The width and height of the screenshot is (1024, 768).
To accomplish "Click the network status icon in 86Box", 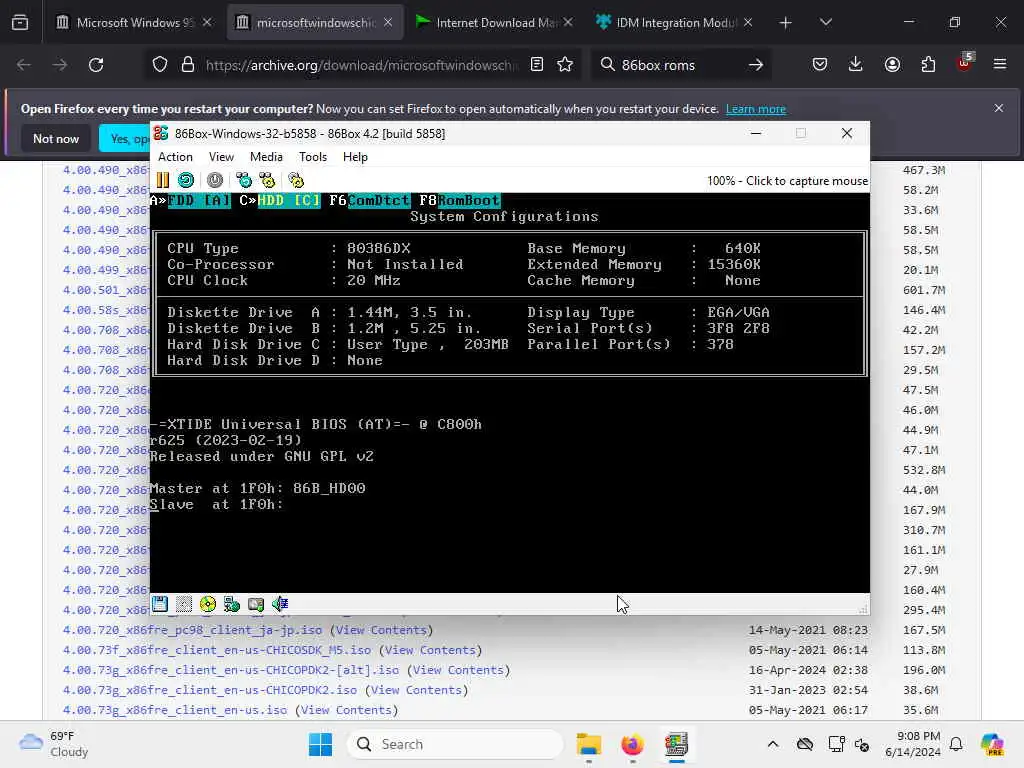I will [232, 604].
